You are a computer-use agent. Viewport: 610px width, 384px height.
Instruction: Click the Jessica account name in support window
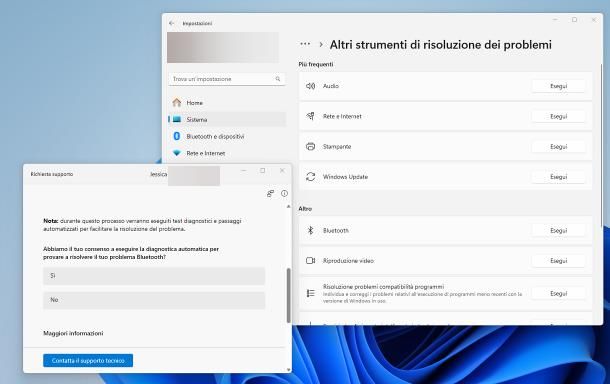[158, 174]
